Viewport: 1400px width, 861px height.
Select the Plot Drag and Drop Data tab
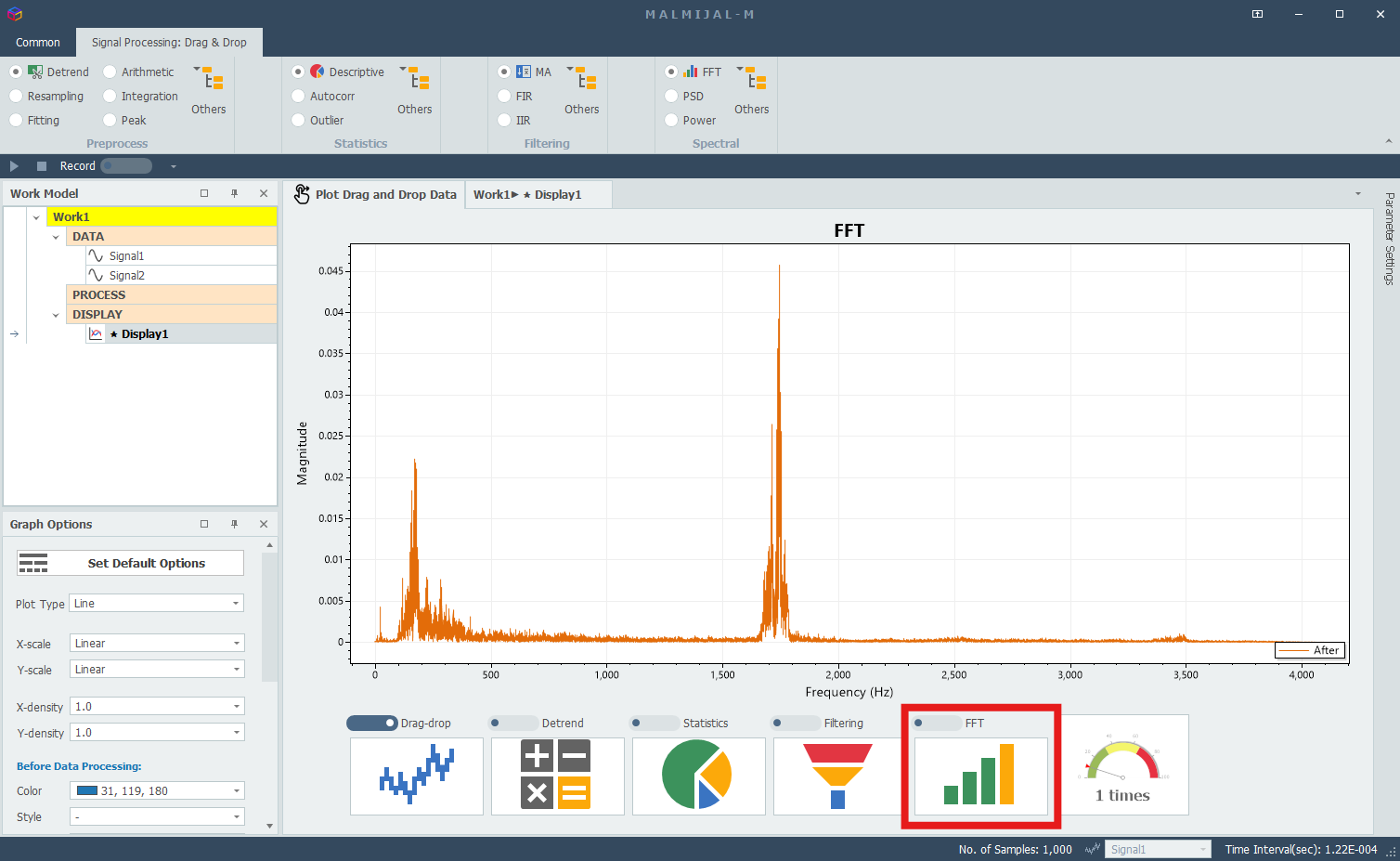pos(375,194)
